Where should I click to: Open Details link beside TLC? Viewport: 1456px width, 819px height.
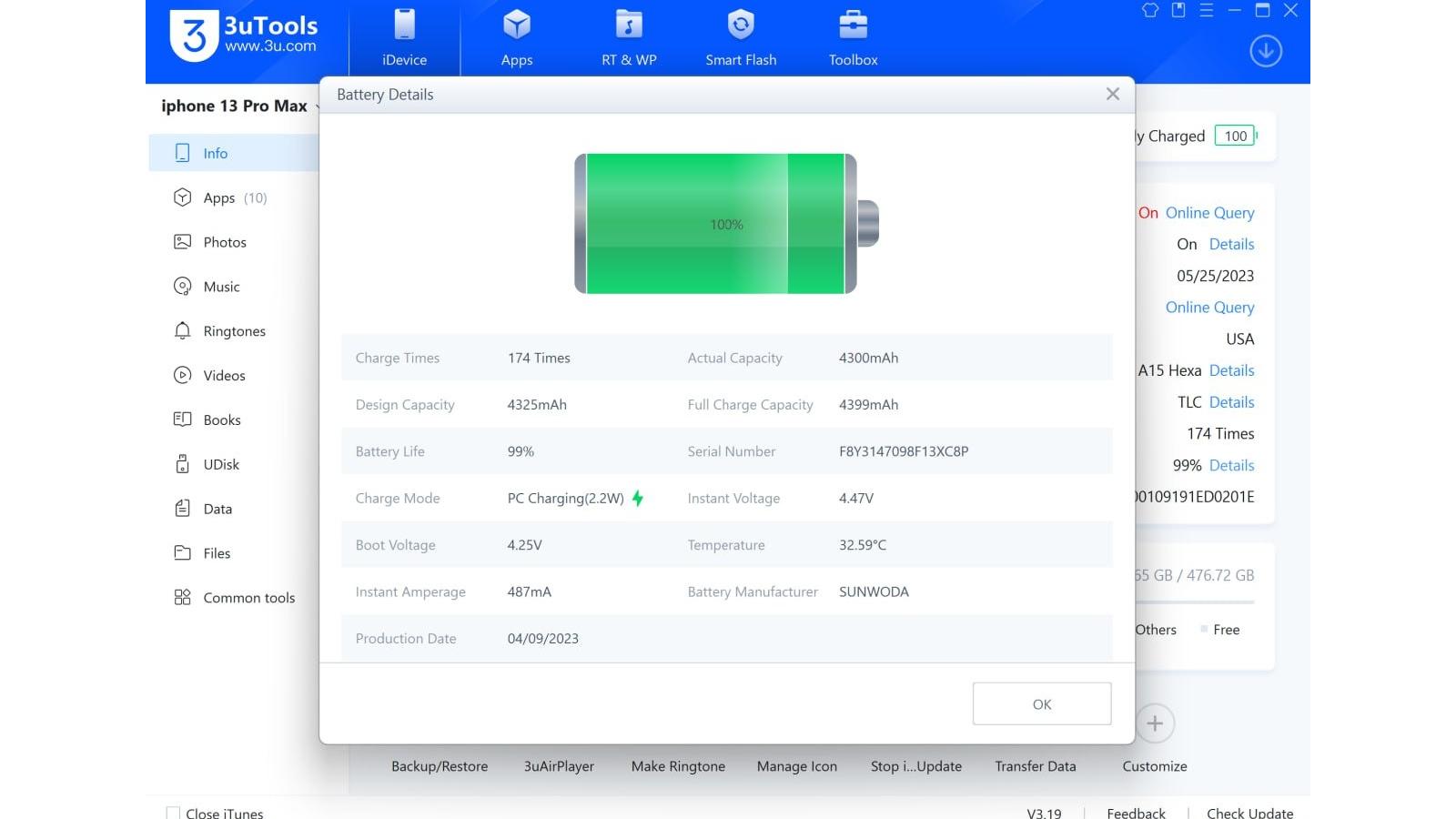pos(1231,402)
